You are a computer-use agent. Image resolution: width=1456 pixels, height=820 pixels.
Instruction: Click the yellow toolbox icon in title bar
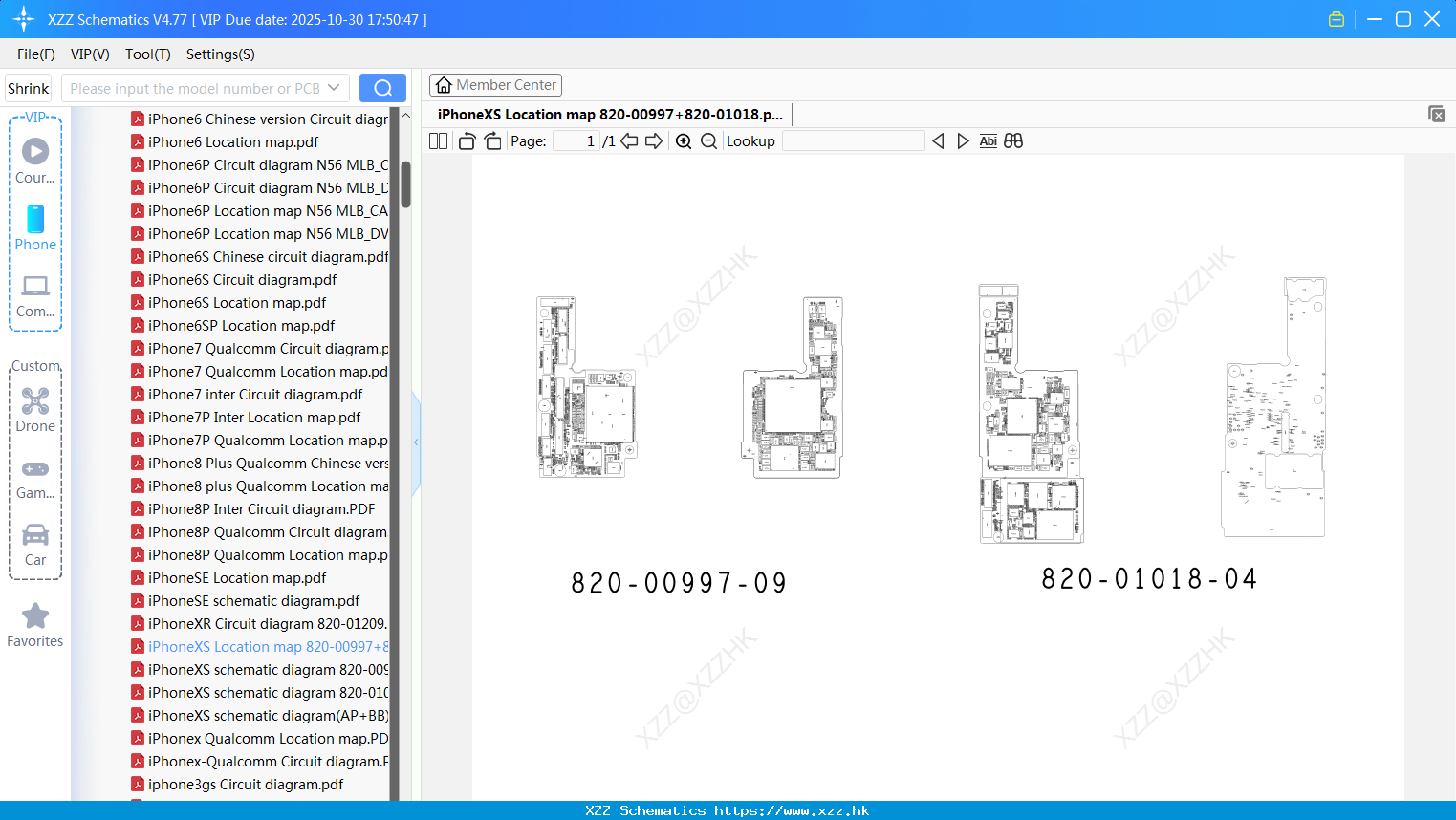1336,19
